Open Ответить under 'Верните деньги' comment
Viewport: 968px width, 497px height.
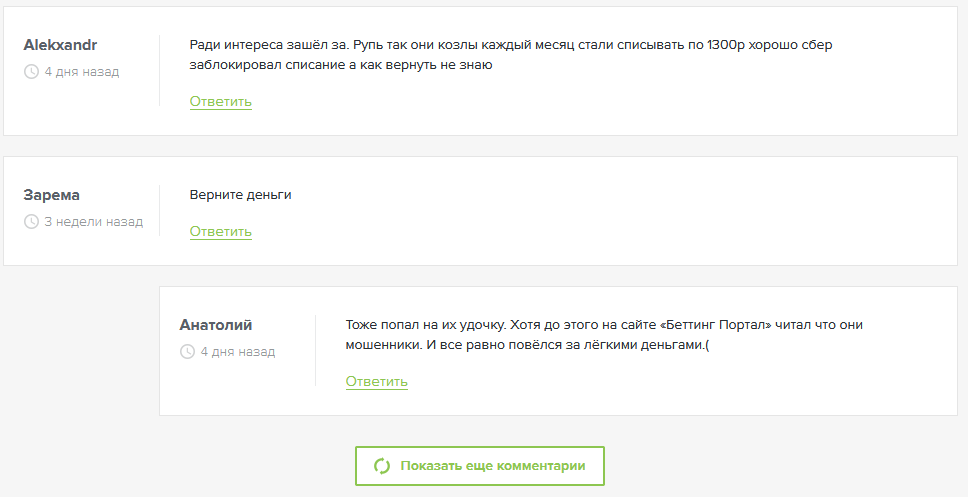220,232
